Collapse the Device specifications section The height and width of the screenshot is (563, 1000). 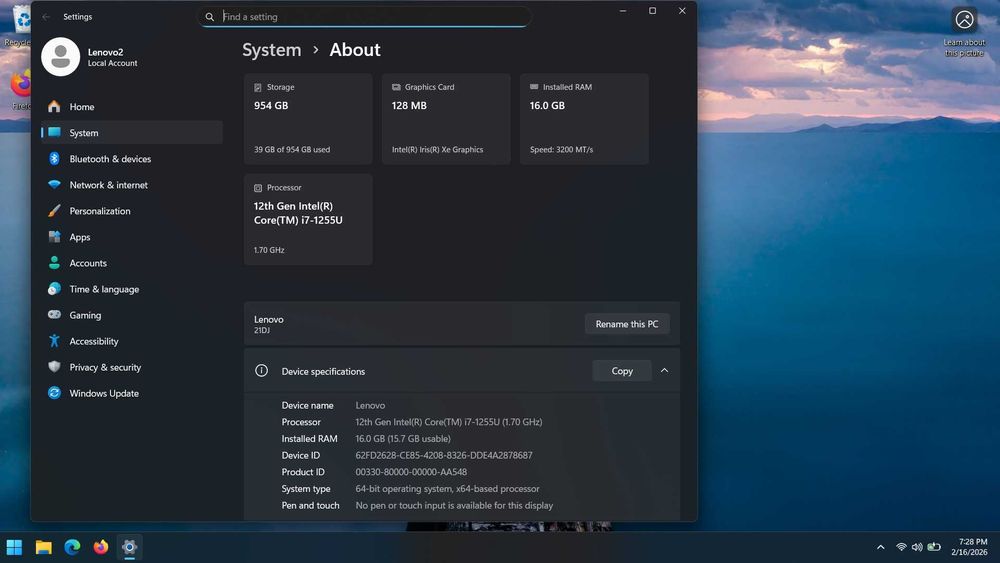(665, 370)
